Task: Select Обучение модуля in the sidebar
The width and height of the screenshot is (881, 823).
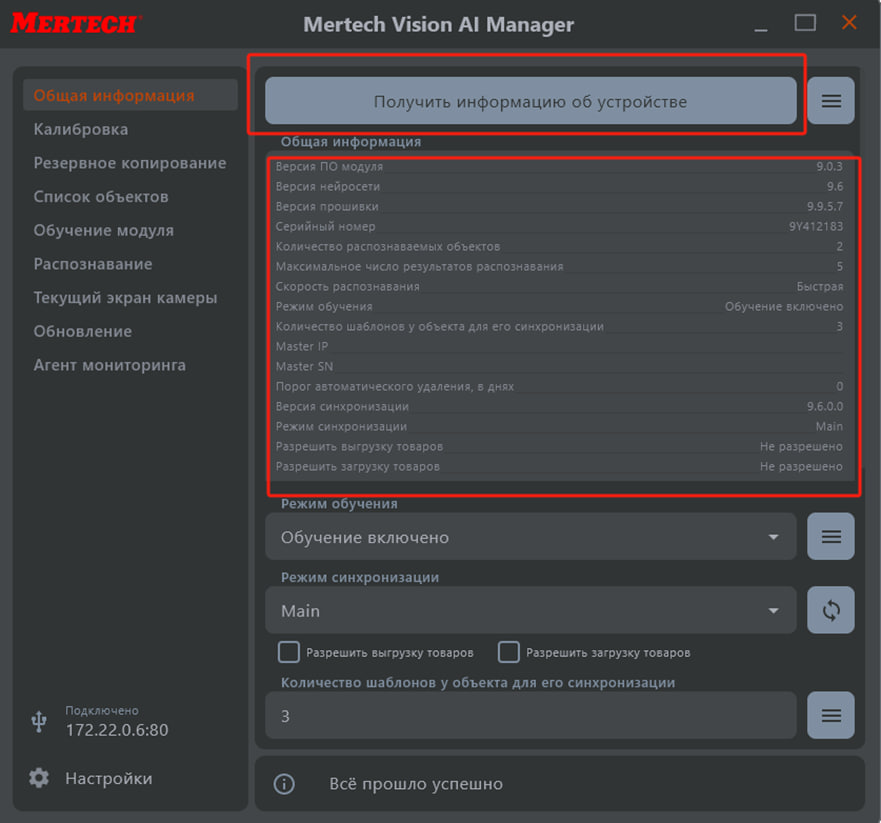Action: coord(104,230)
